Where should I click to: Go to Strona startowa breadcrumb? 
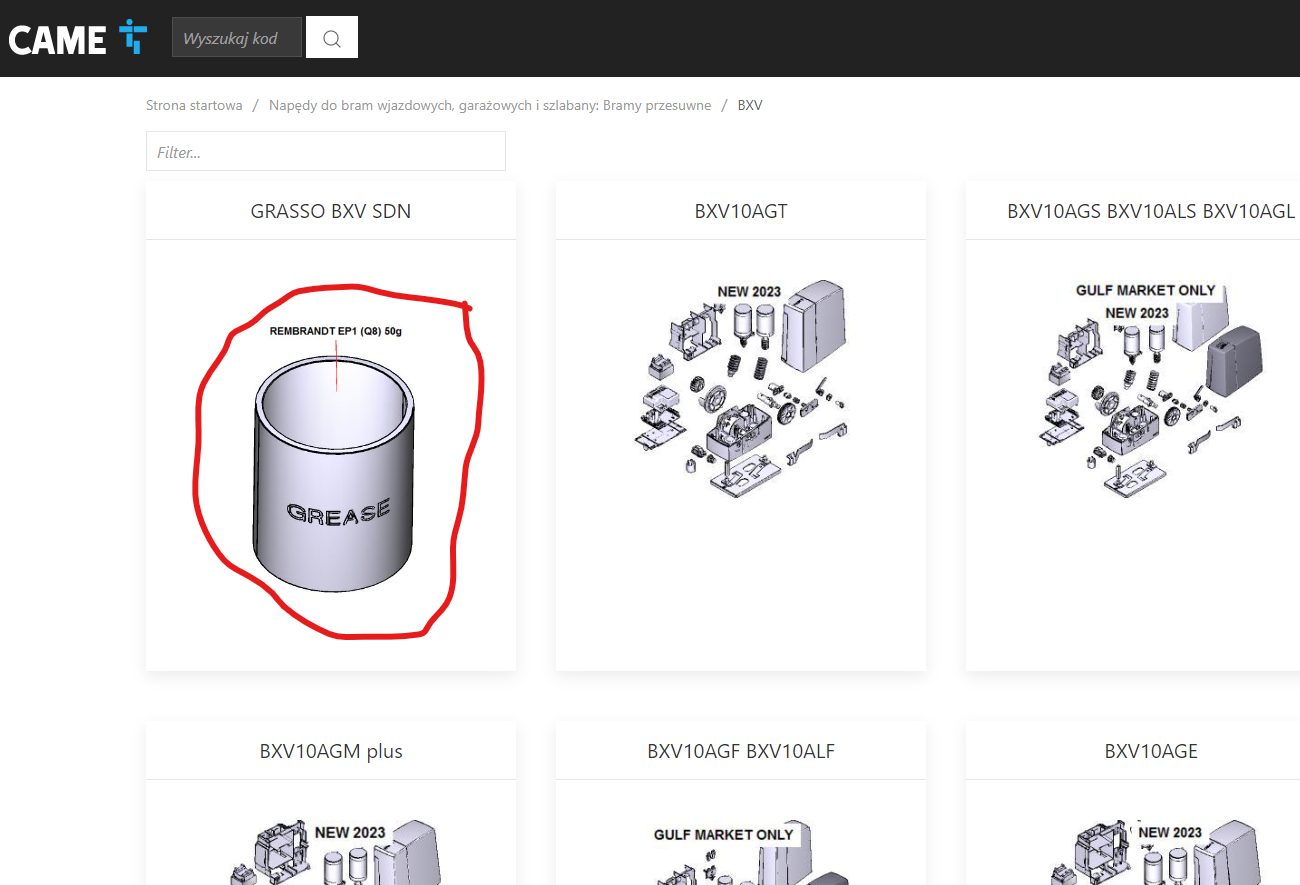194,105
